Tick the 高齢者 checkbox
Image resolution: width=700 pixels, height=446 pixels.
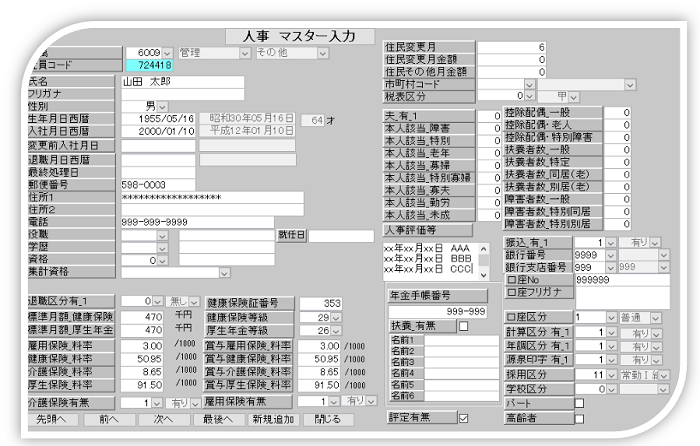pos(578,417)
